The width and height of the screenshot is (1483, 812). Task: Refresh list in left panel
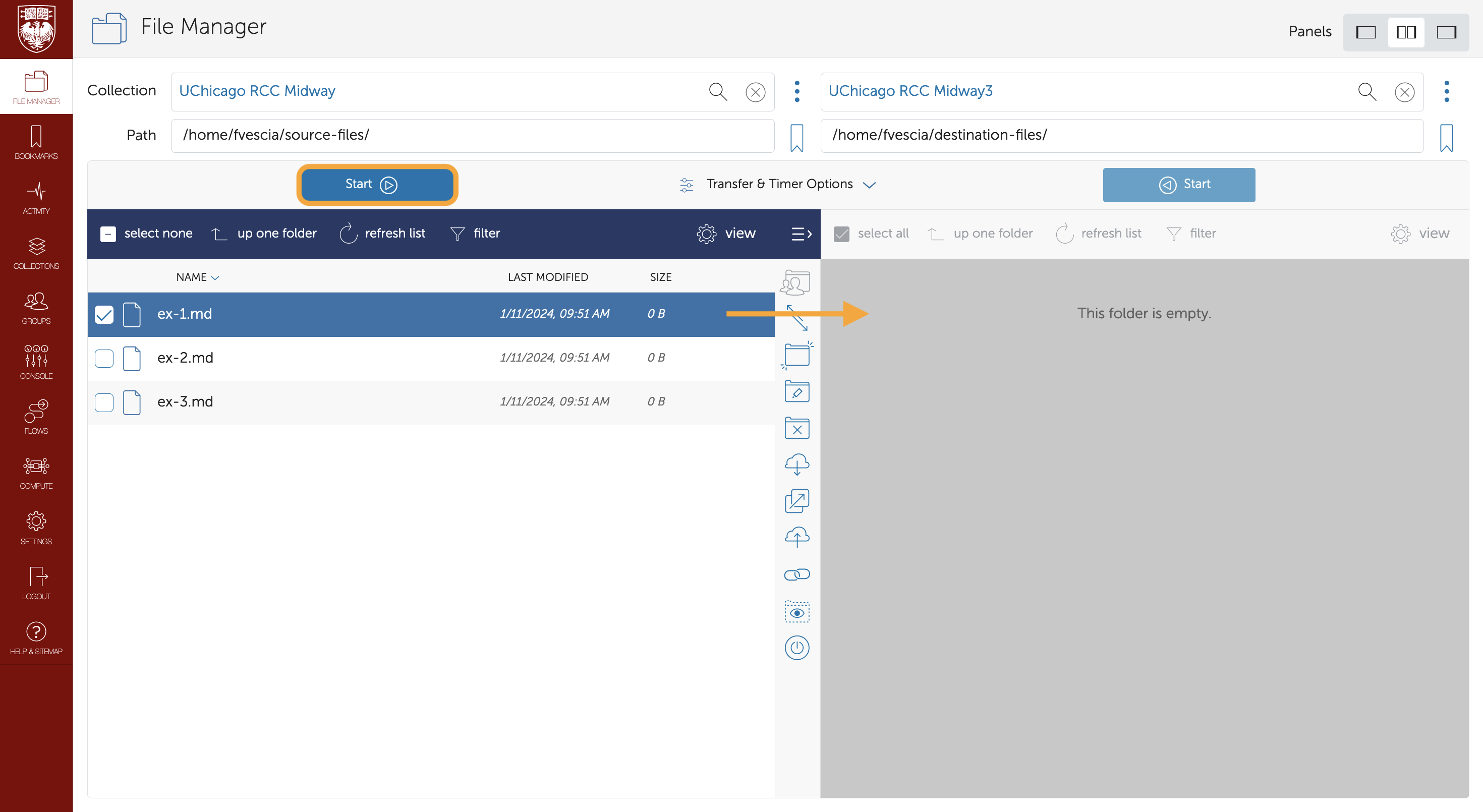[382, 233]
